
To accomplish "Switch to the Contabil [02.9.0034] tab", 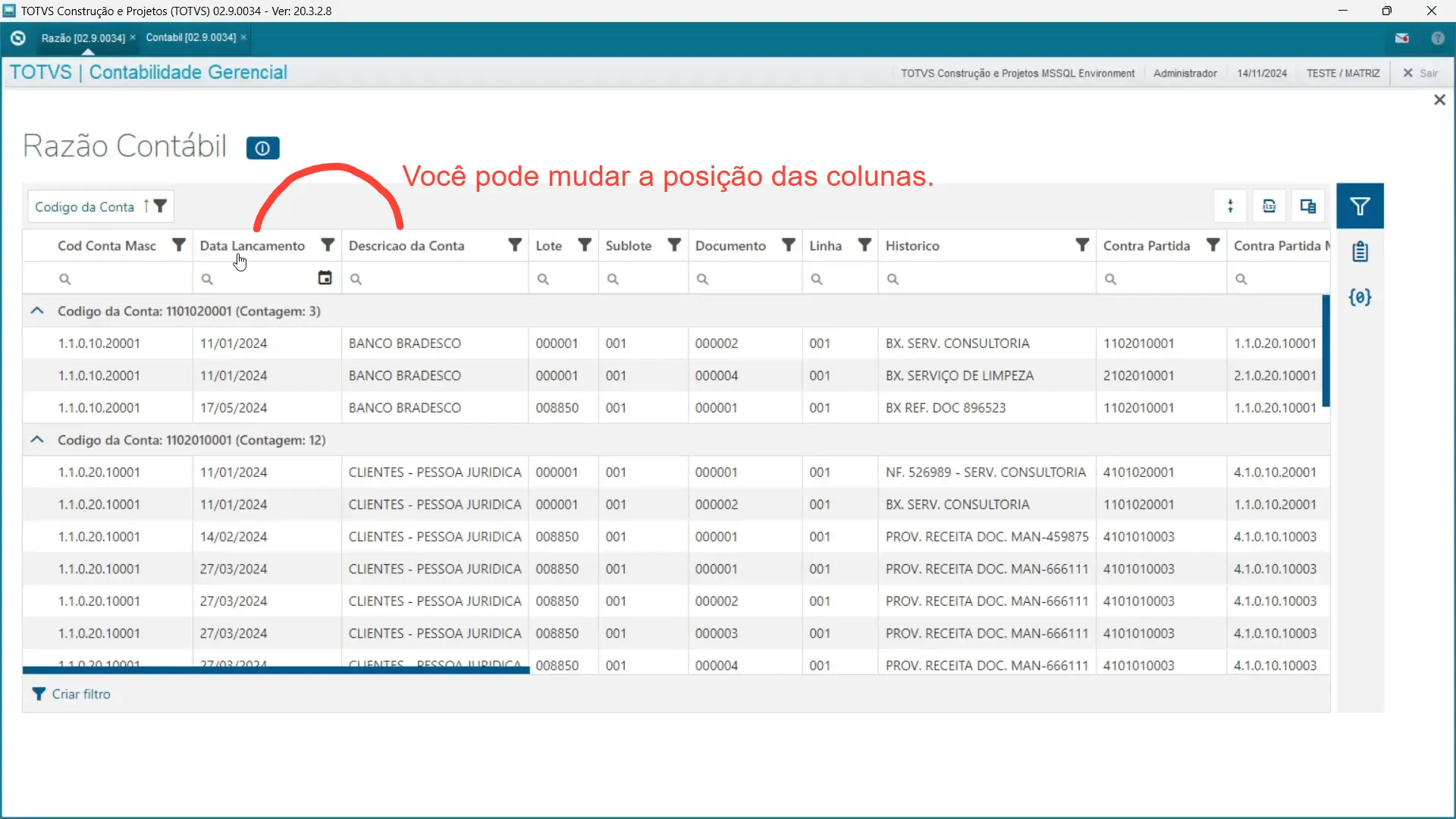I will [190, 38].
